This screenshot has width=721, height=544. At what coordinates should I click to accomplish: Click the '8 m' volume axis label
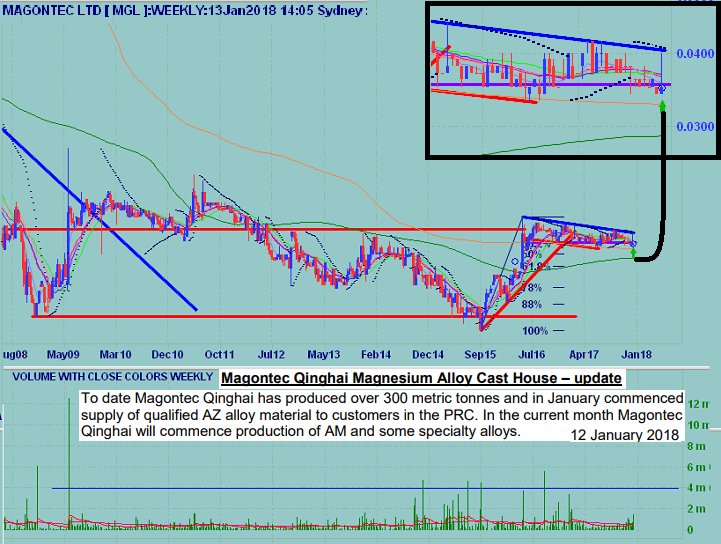[697, 446]
